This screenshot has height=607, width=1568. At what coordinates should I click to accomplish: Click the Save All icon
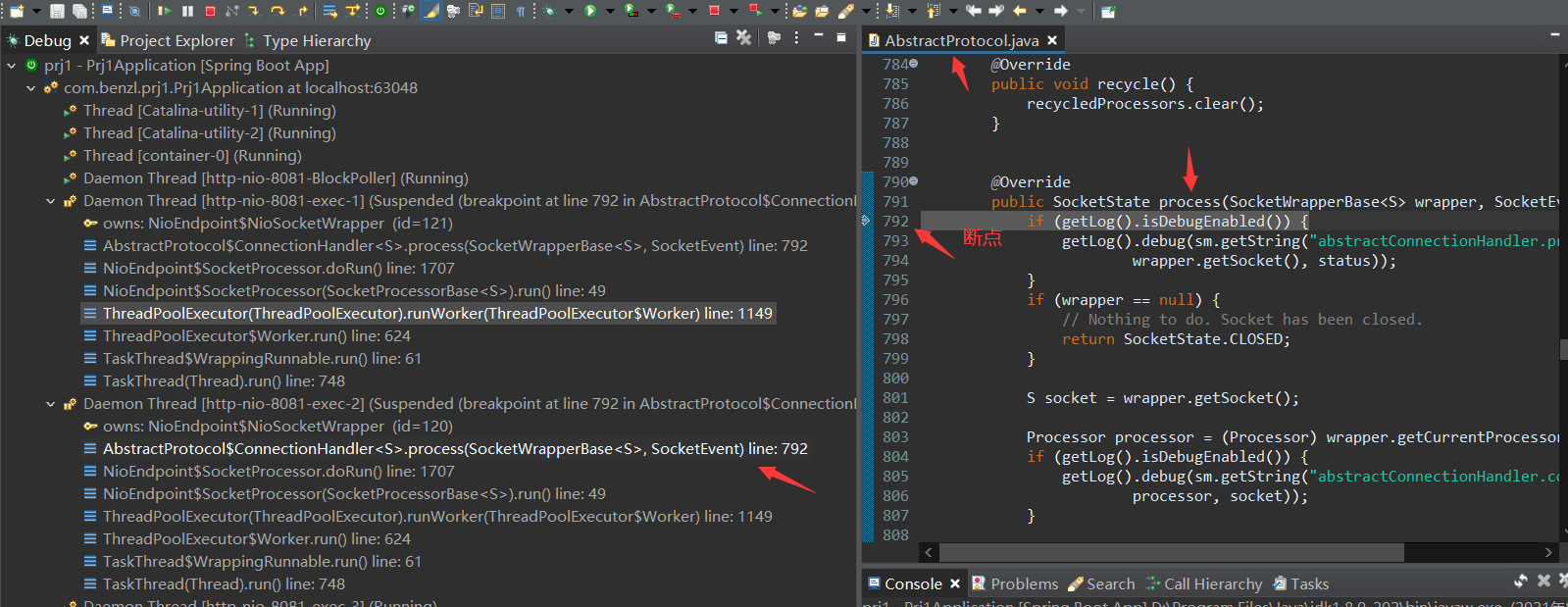(79, 11)
